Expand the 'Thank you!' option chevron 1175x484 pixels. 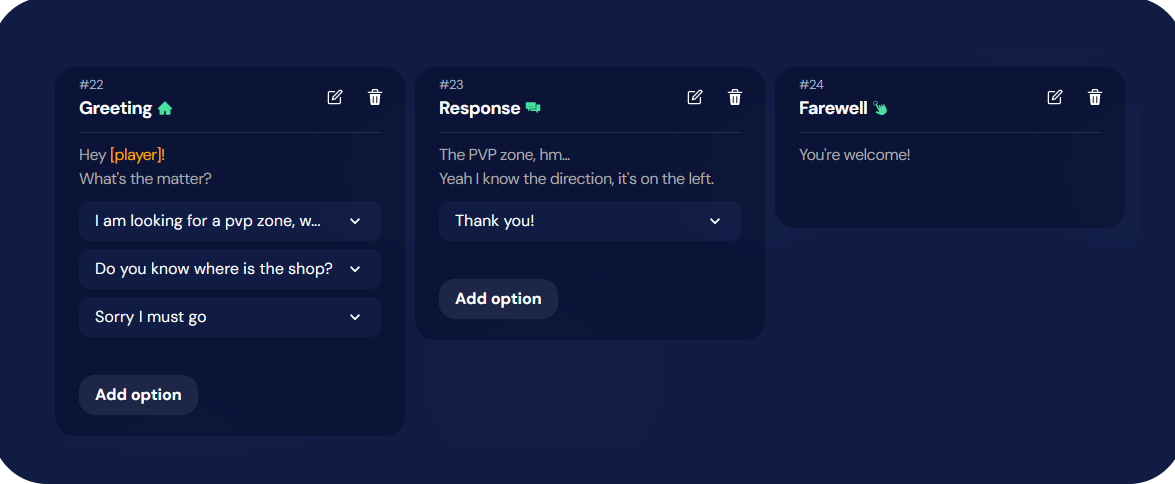coord(715,221)
